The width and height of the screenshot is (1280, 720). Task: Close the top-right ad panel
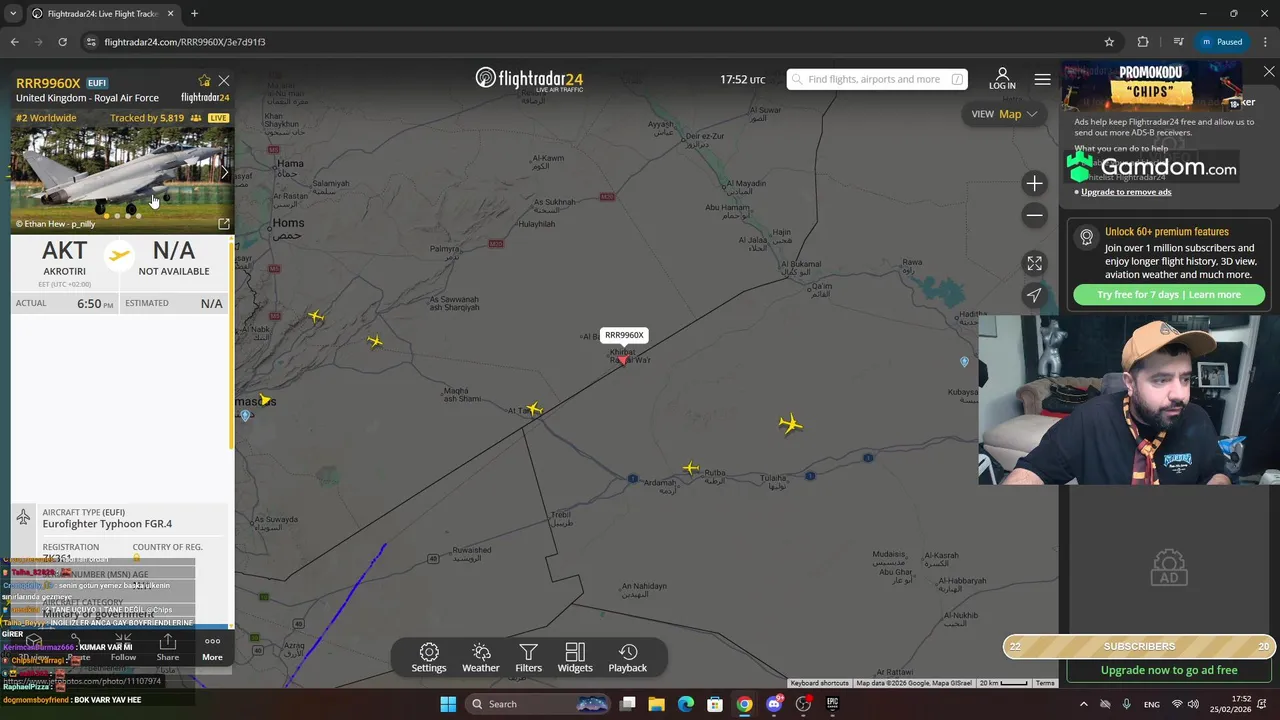1269,72
